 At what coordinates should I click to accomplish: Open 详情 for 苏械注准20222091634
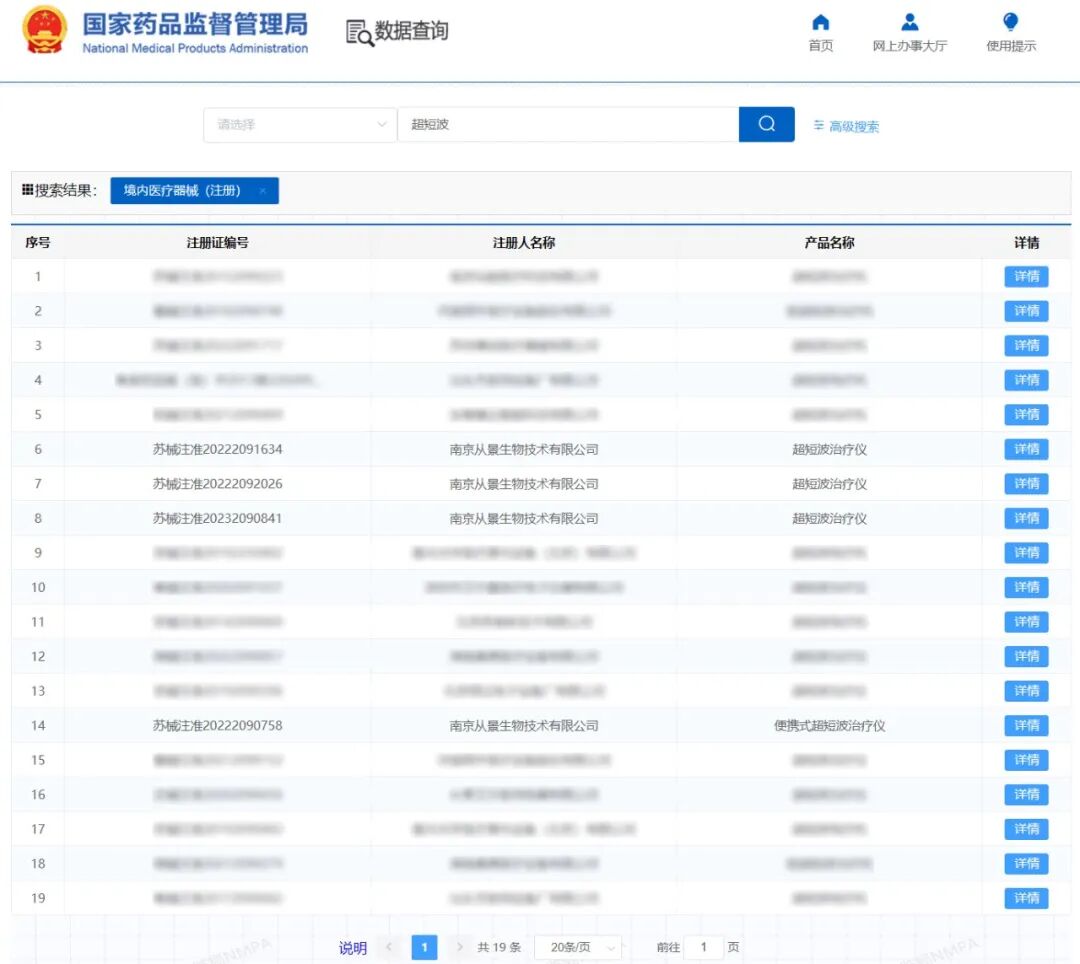[1026, 449]
